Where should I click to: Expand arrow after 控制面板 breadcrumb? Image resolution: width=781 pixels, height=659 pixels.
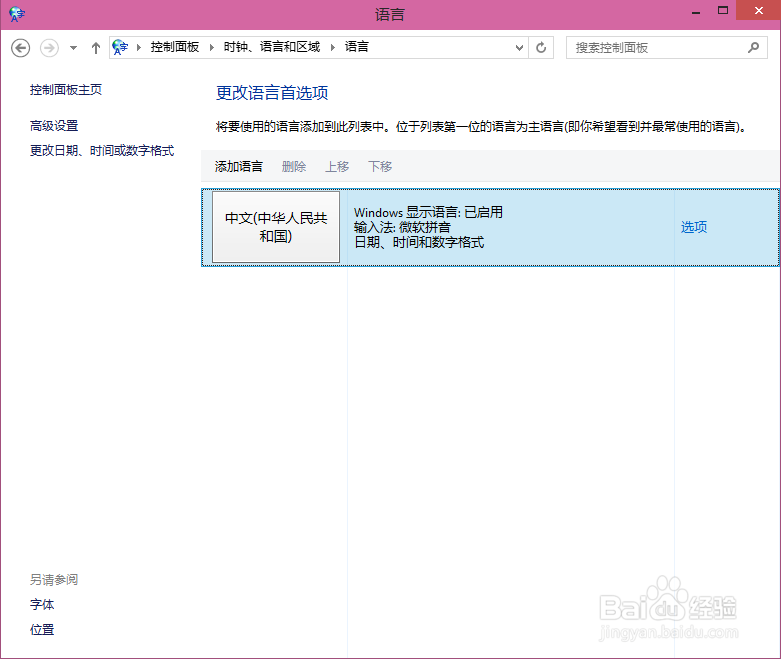[211, 47]
